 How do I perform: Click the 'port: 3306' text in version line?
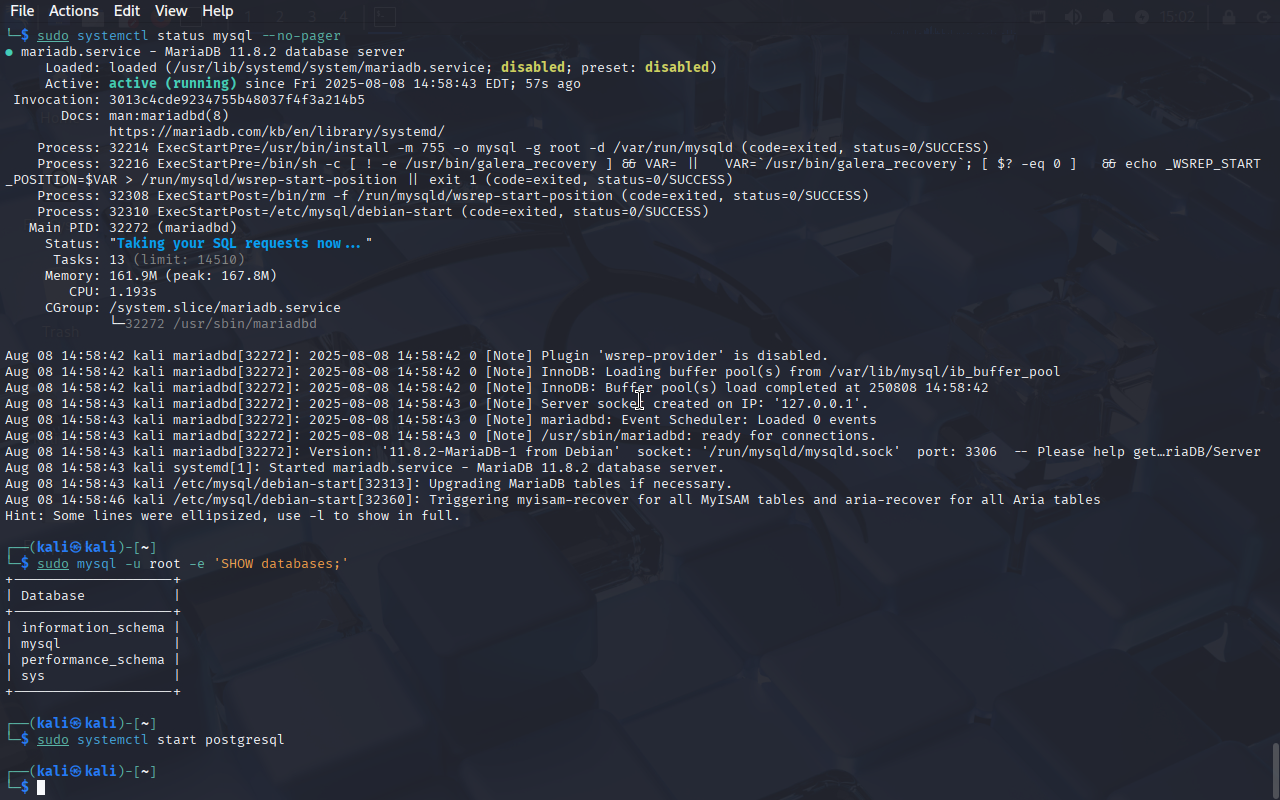click(957, 452)
